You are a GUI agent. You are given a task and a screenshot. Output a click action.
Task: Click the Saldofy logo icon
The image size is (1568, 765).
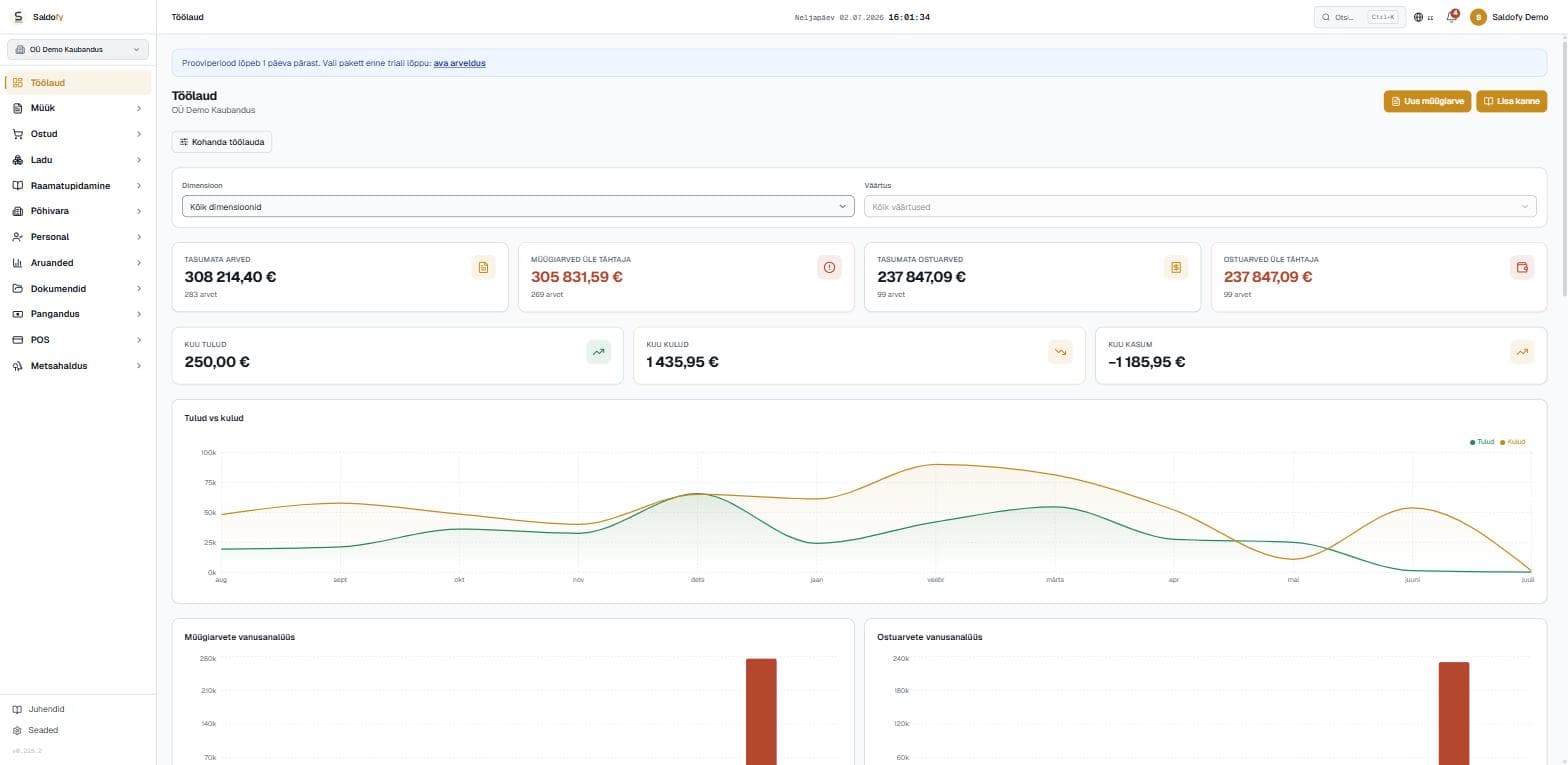click(18, 17)
